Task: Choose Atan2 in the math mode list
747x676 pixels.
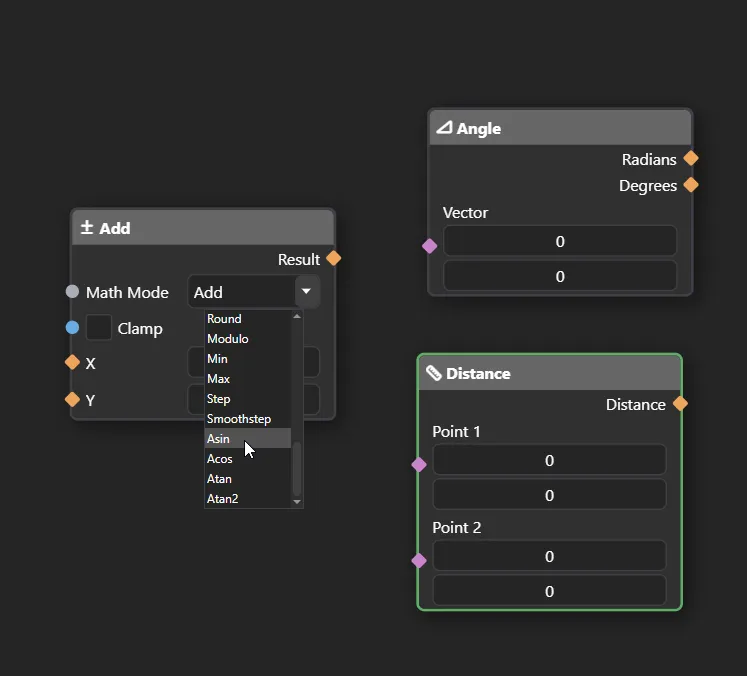Action: pos(248,499)
